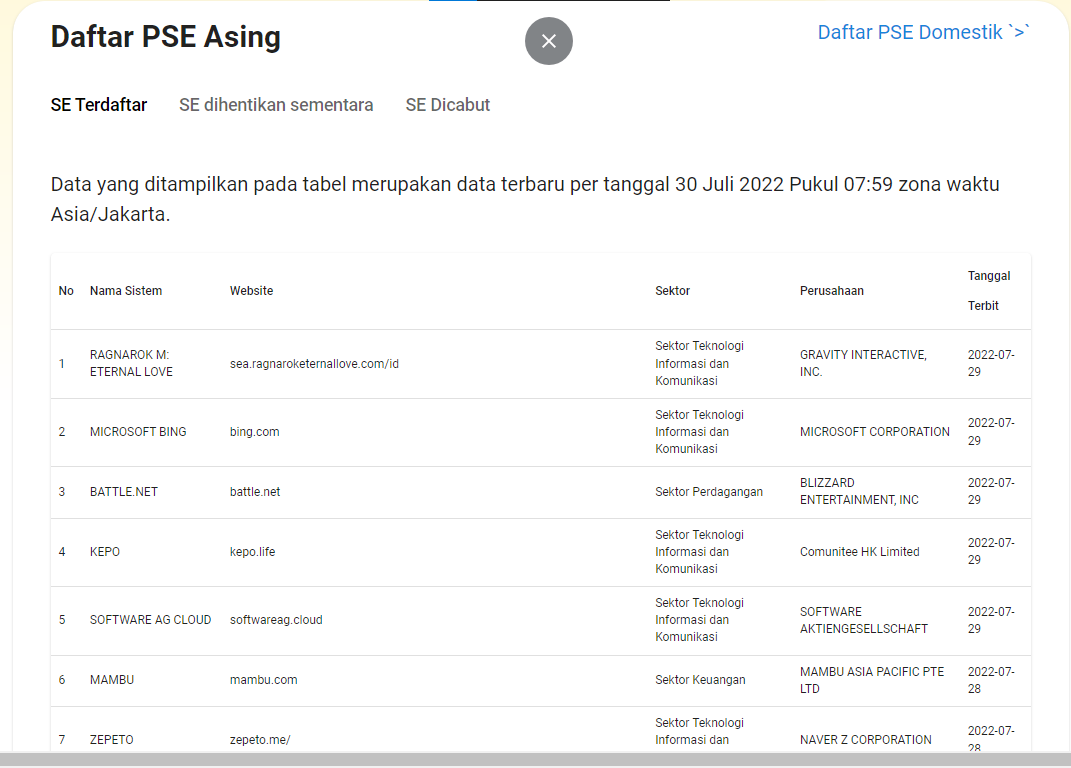Click row number 6 for MAMBU
Screen dimensions: 1071x768
62,679
